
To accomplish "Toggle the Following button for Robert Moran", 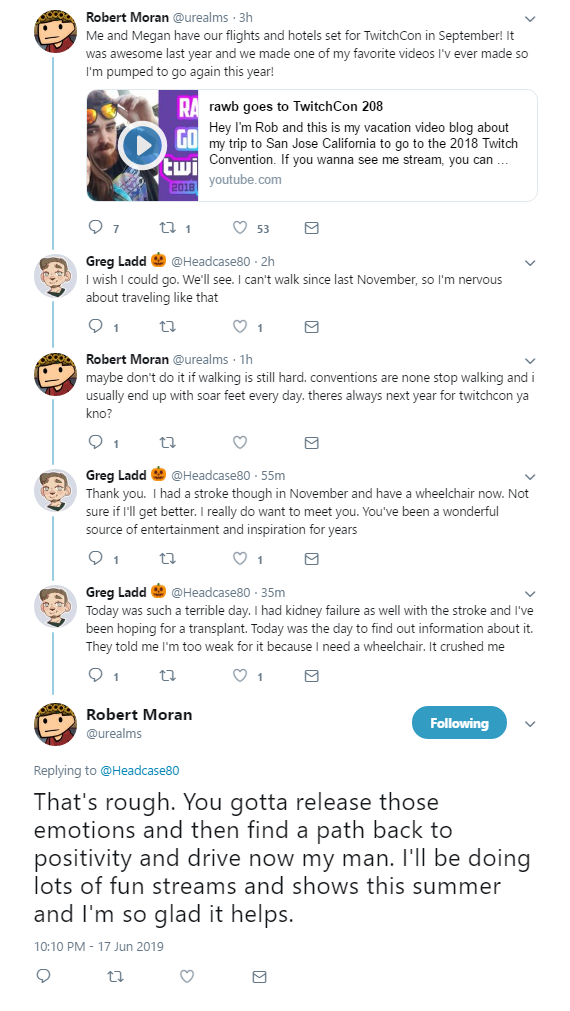I will [x=459, y=723].
